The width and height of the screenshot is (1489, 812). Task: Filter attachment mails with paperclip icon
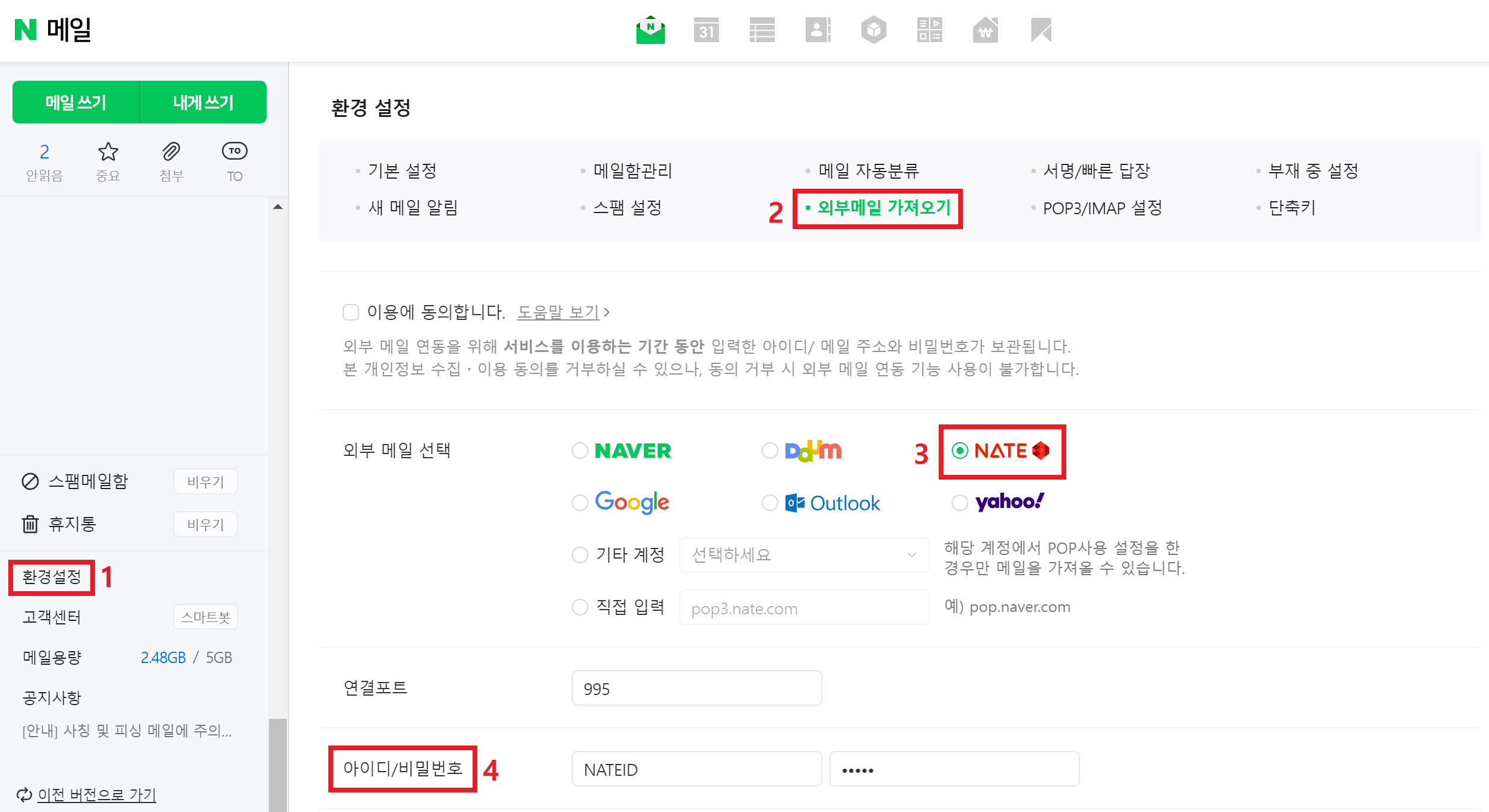[171, 152]
